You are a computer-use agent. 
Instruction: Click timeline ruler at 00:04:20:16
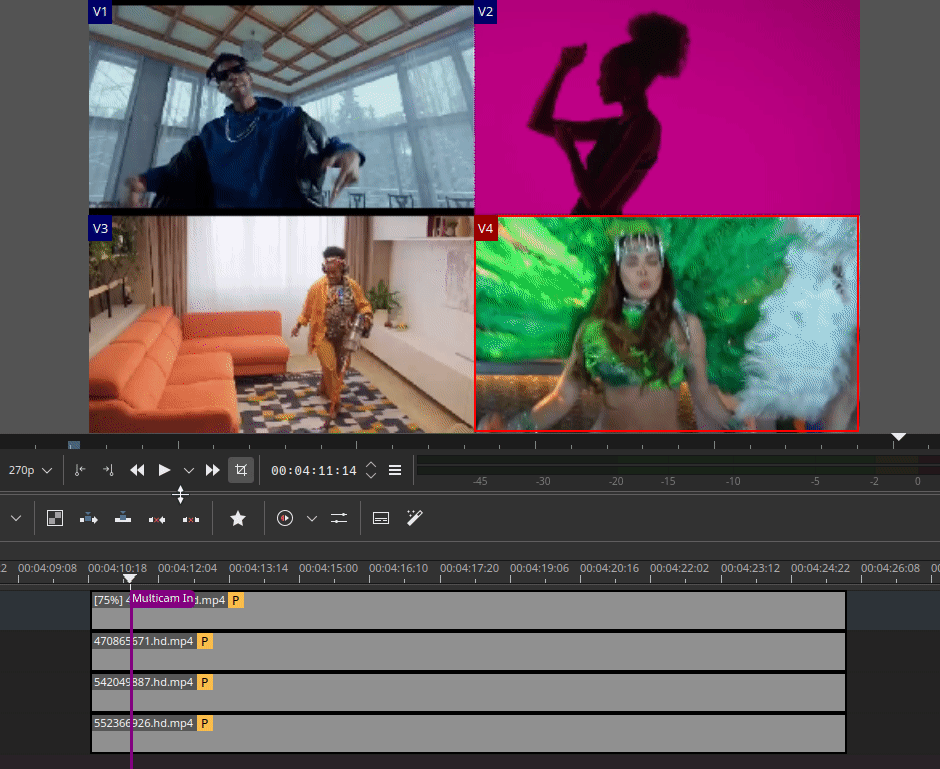[609, 568]
